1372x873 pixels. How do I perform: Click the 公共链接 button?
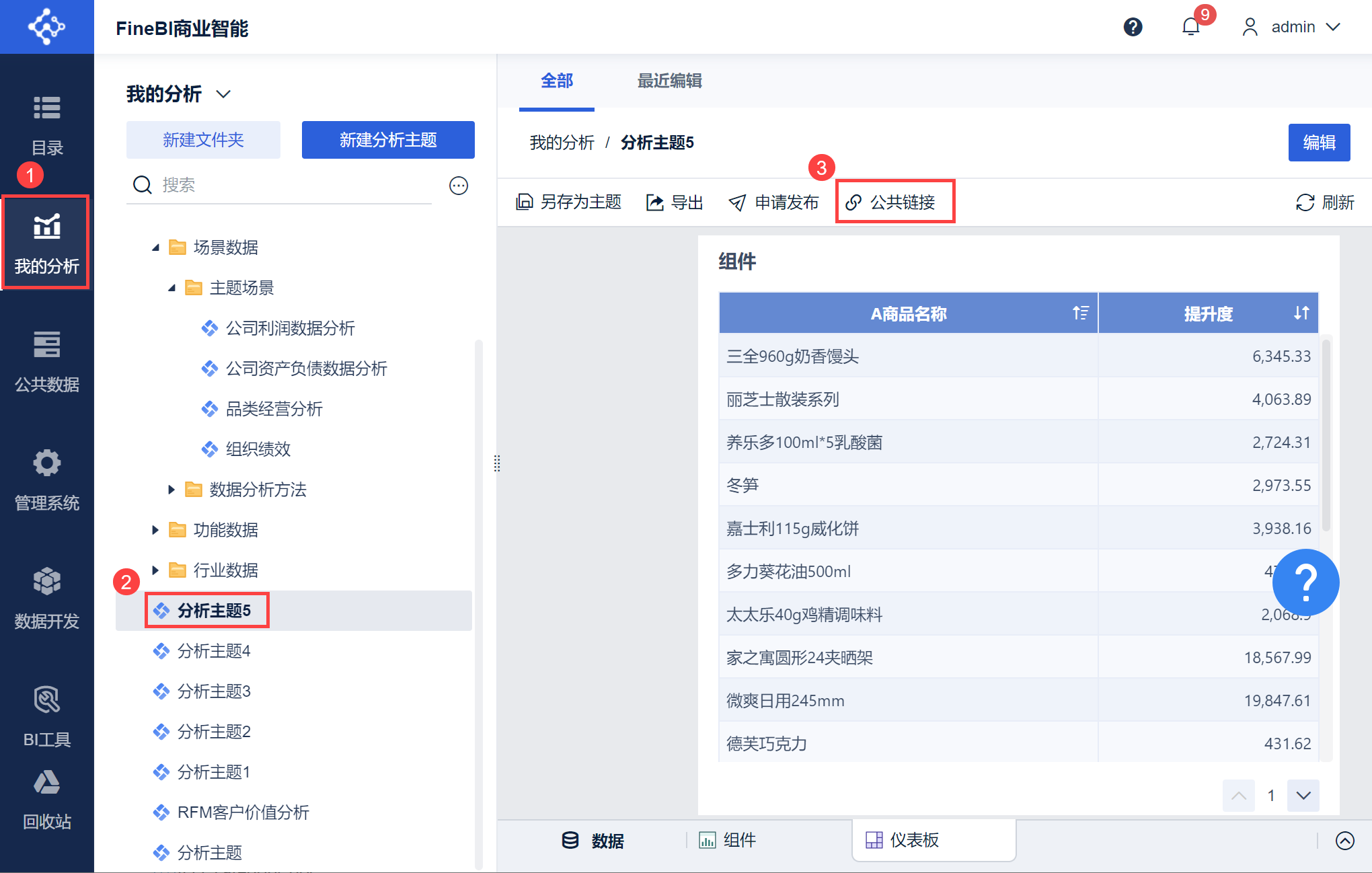click(x=894, y=202)
